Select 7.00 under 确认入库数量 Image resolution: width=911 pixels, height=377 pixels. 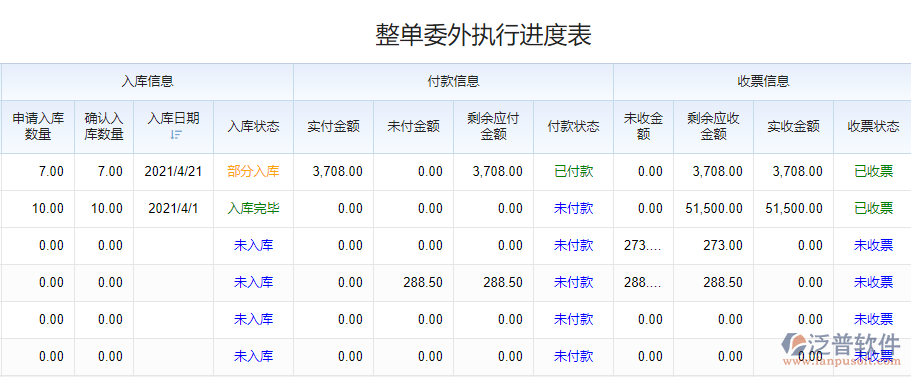coord(110,171)
